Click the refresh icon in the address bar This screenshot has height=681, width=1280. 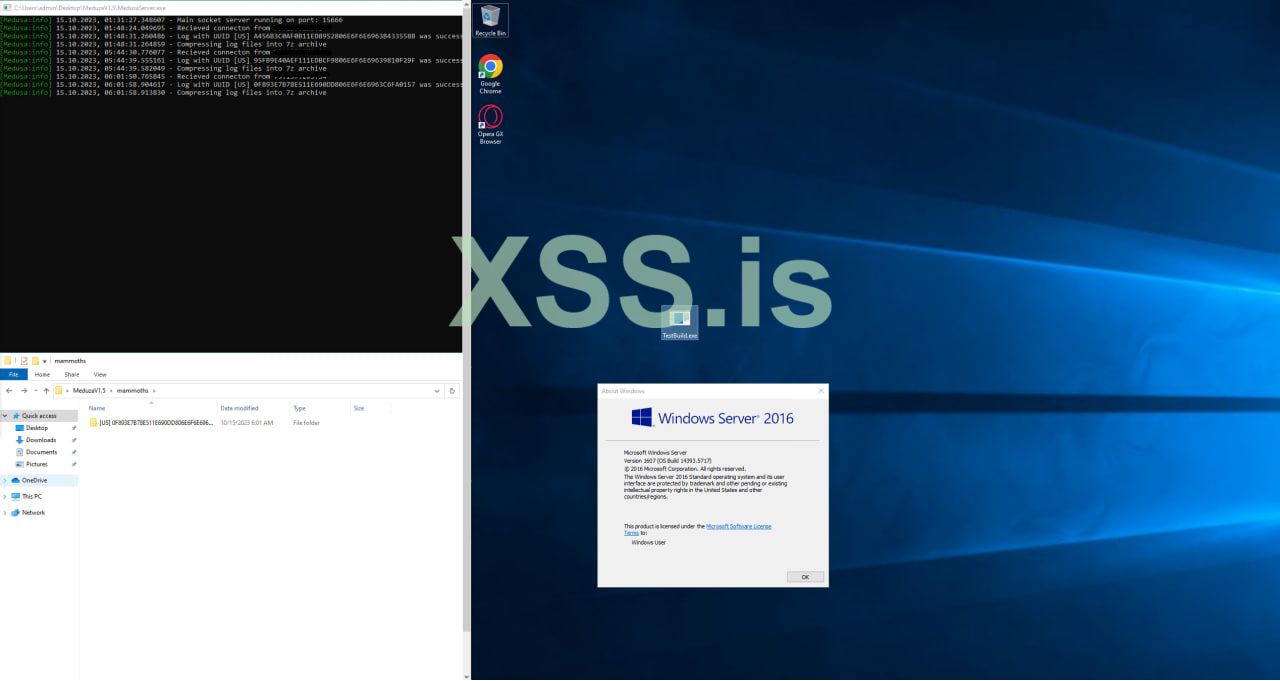tap(453, 390)
